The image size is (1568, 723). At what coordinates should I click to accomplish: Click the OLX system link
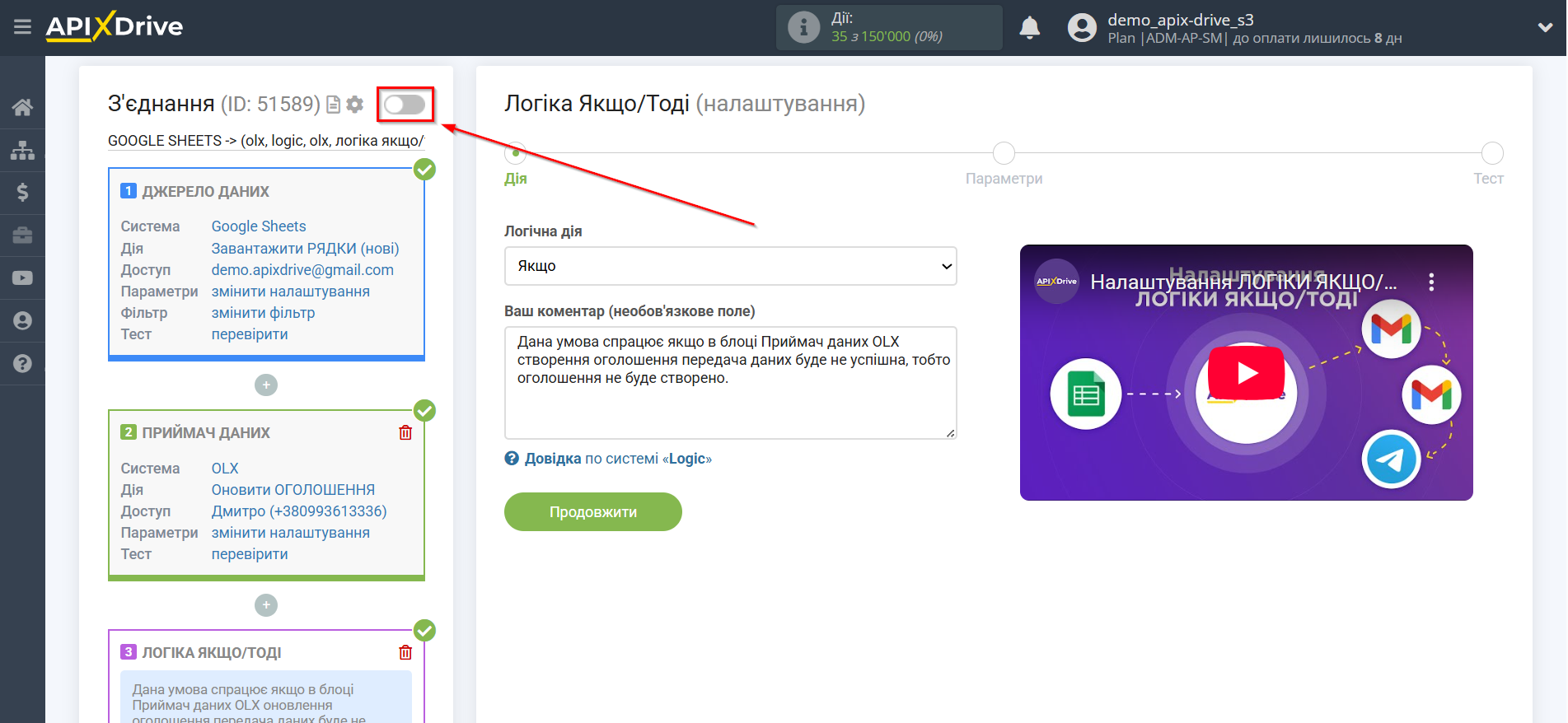pos(225,468)
